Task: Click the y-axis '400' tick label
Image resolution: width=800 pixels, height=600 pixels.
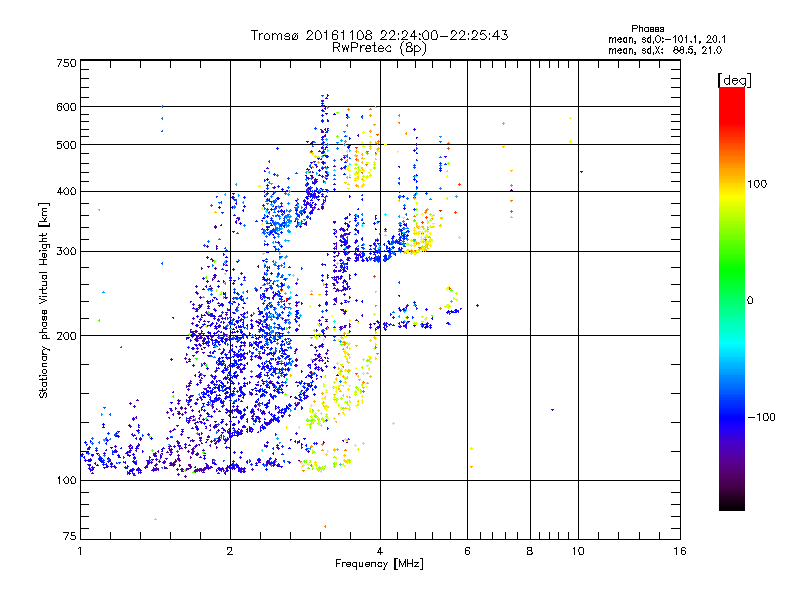Action: pos(67,192)
